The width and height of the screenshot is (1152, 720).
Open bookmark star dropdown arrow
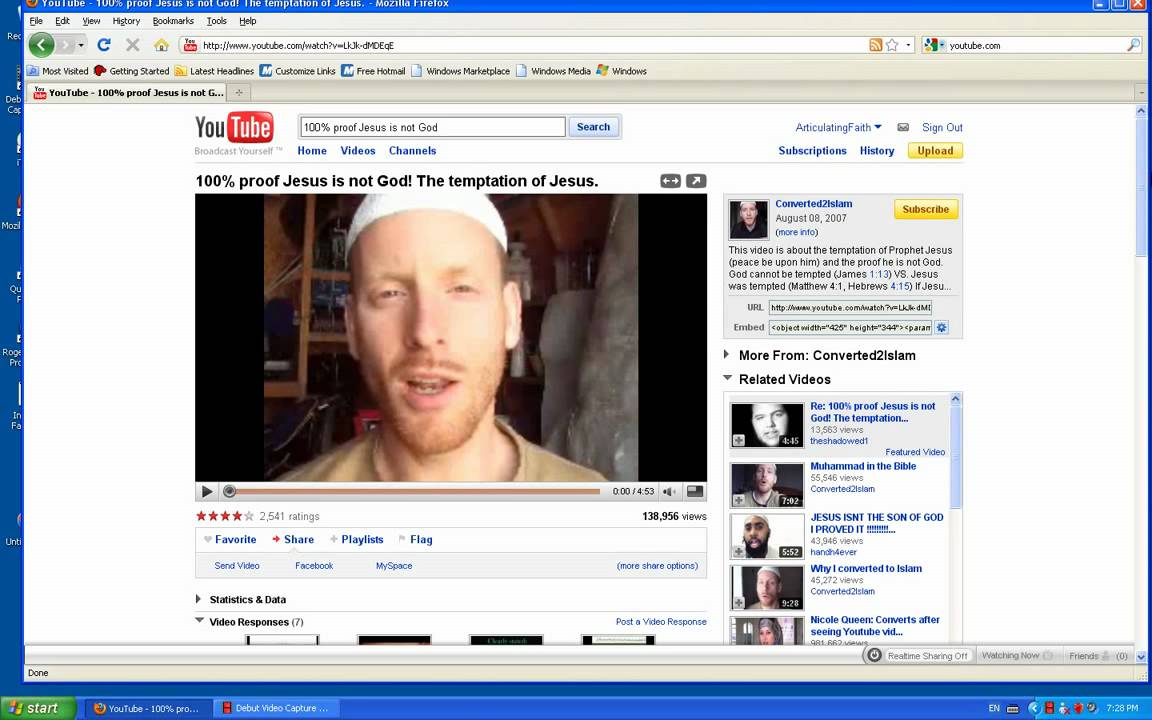pos(908,45)
